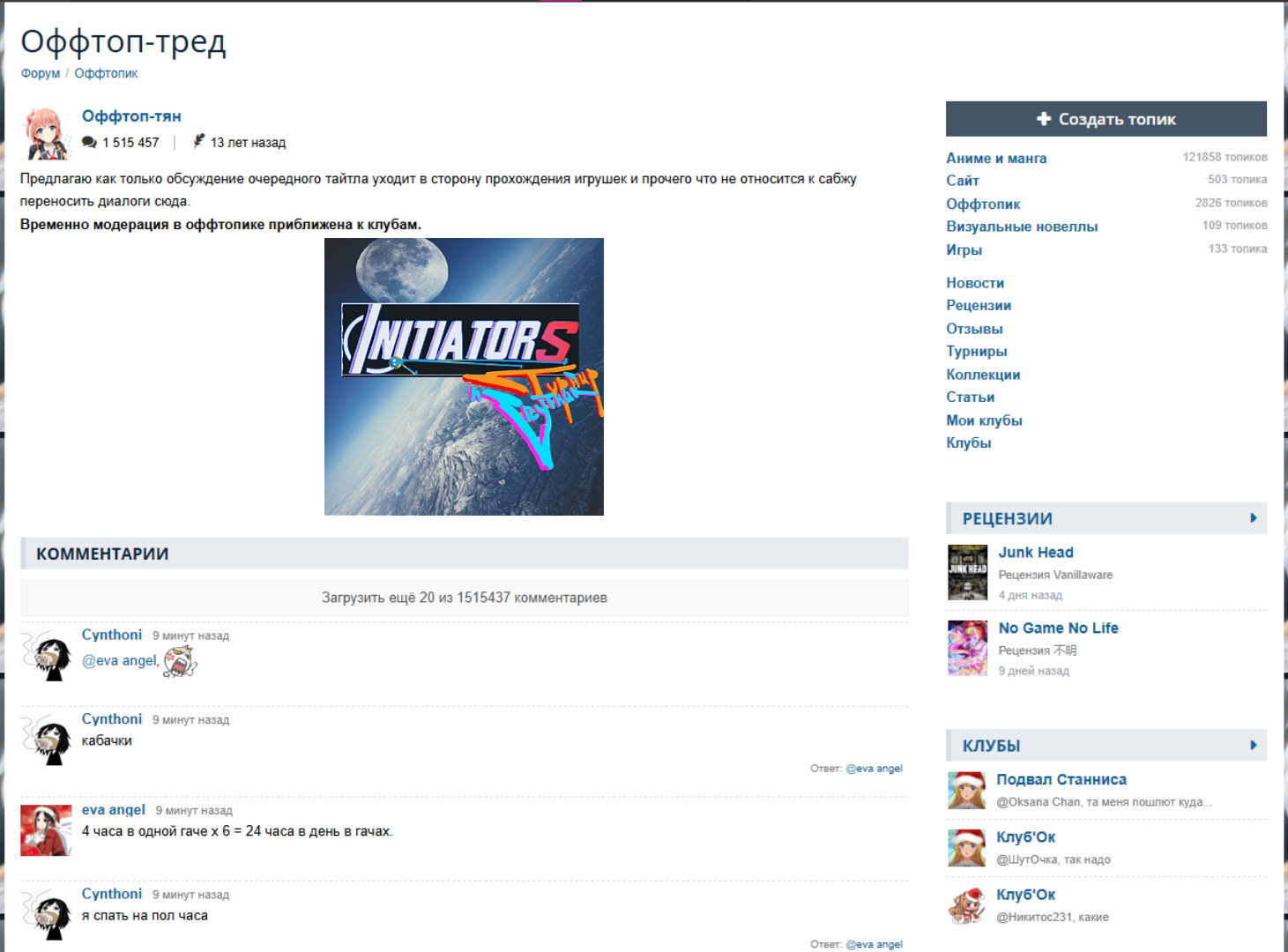Select Визуальные новеллы in the sidebar
The height and width of the screenshot is (952, 1288).
1022,227
